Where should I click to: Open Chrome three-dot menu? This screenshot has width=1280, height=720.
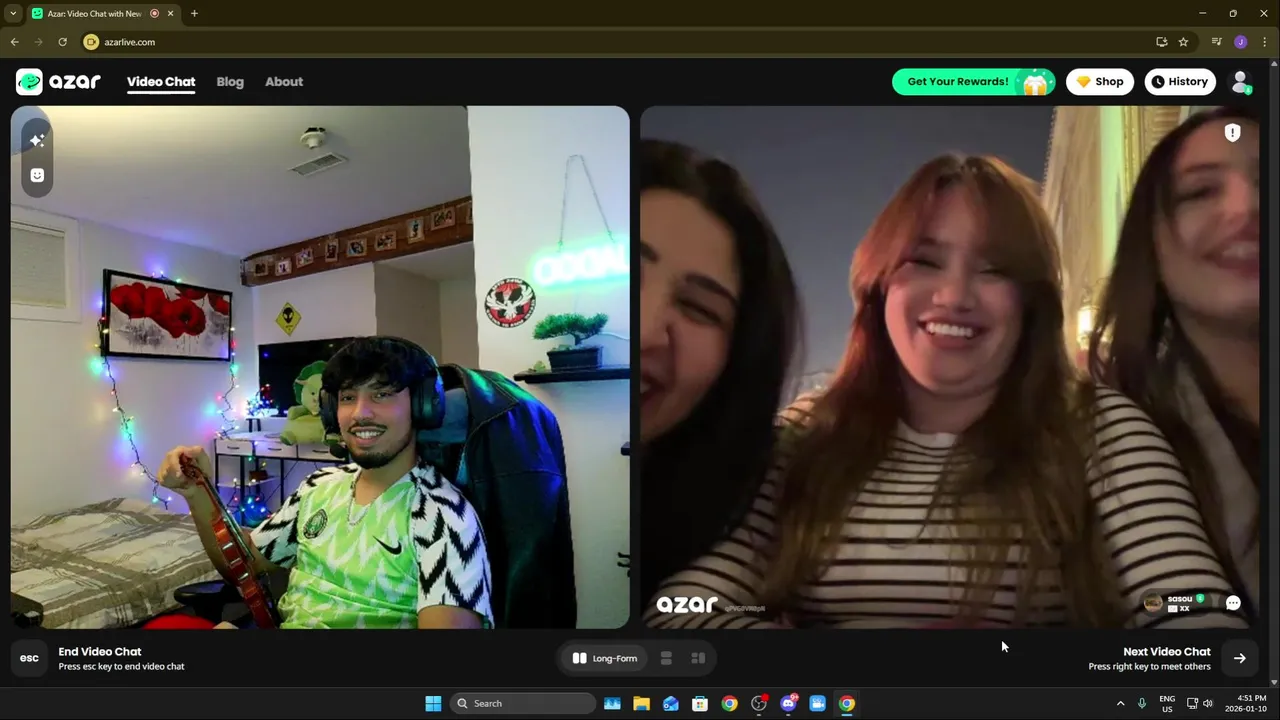point(1264,42)
